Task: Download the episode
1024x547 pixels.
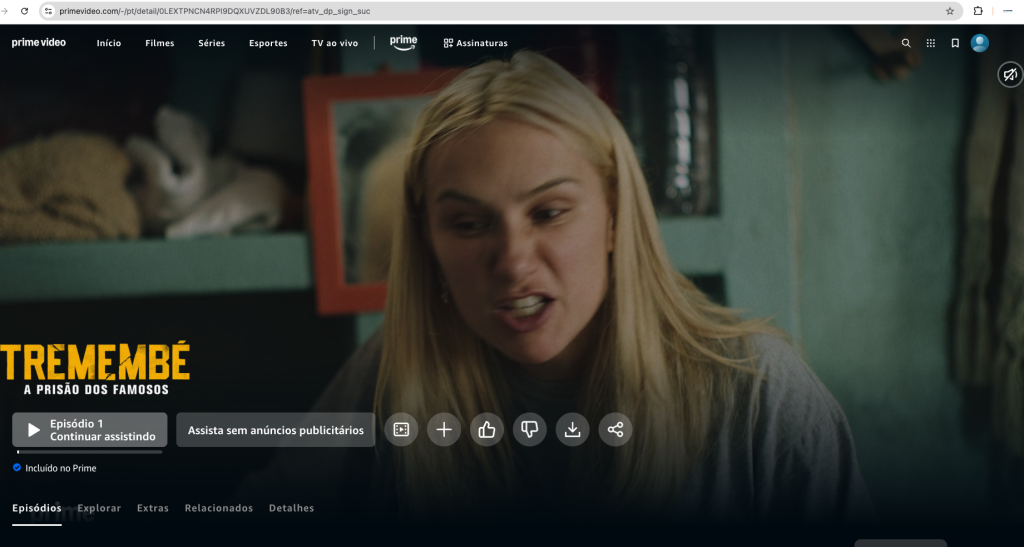Action: pos(572,430)
